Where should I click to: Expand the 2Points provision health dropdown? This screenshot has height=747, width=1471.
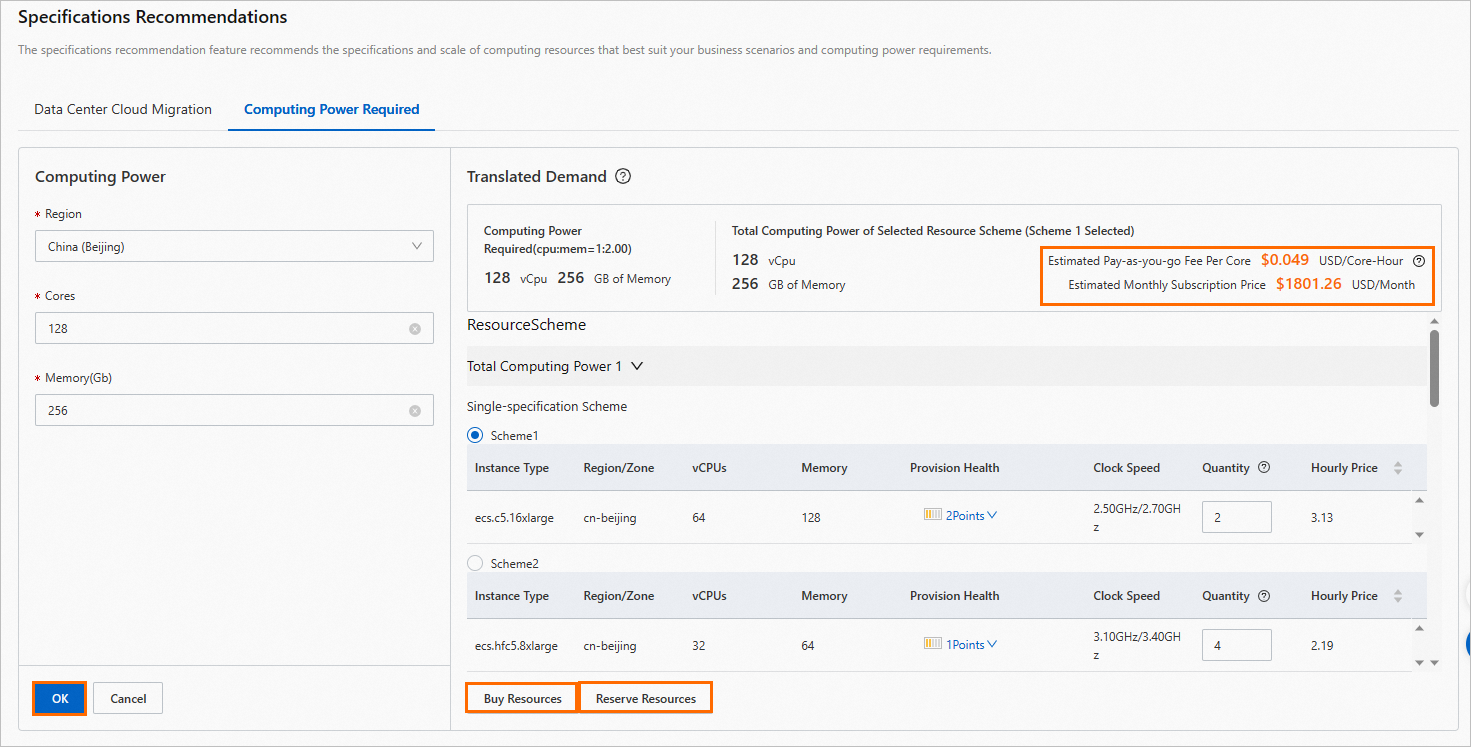coord(964,516)
